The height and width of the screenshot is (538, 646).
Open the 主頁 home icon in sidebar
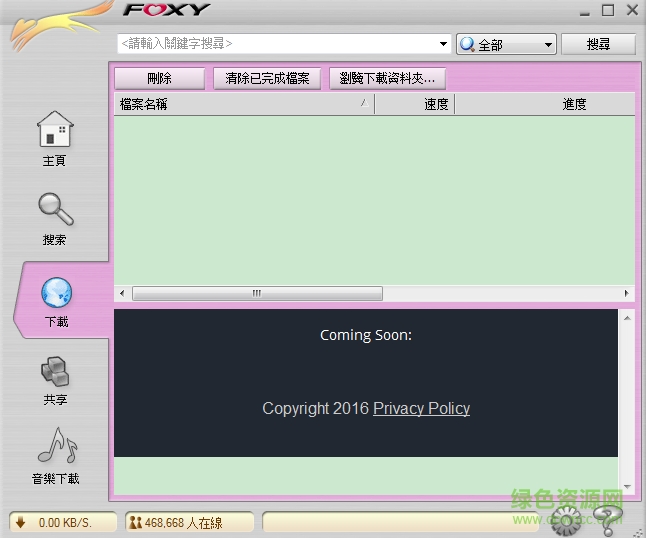55,130
